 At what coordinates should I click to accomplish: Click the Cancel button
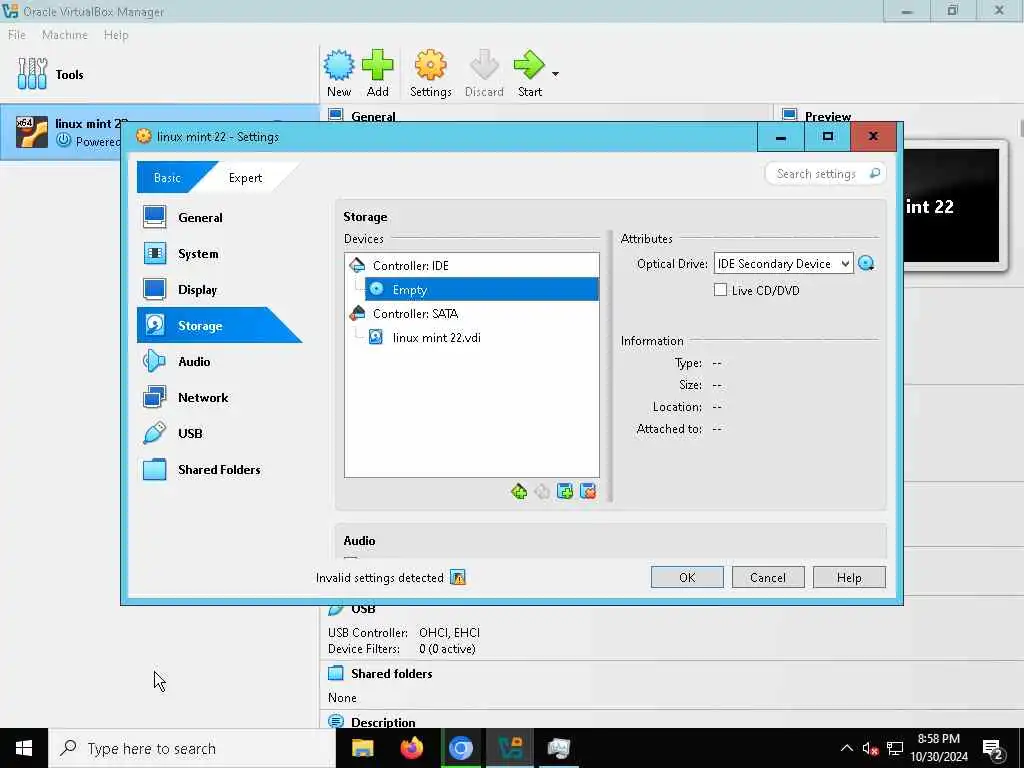point(768,577)
